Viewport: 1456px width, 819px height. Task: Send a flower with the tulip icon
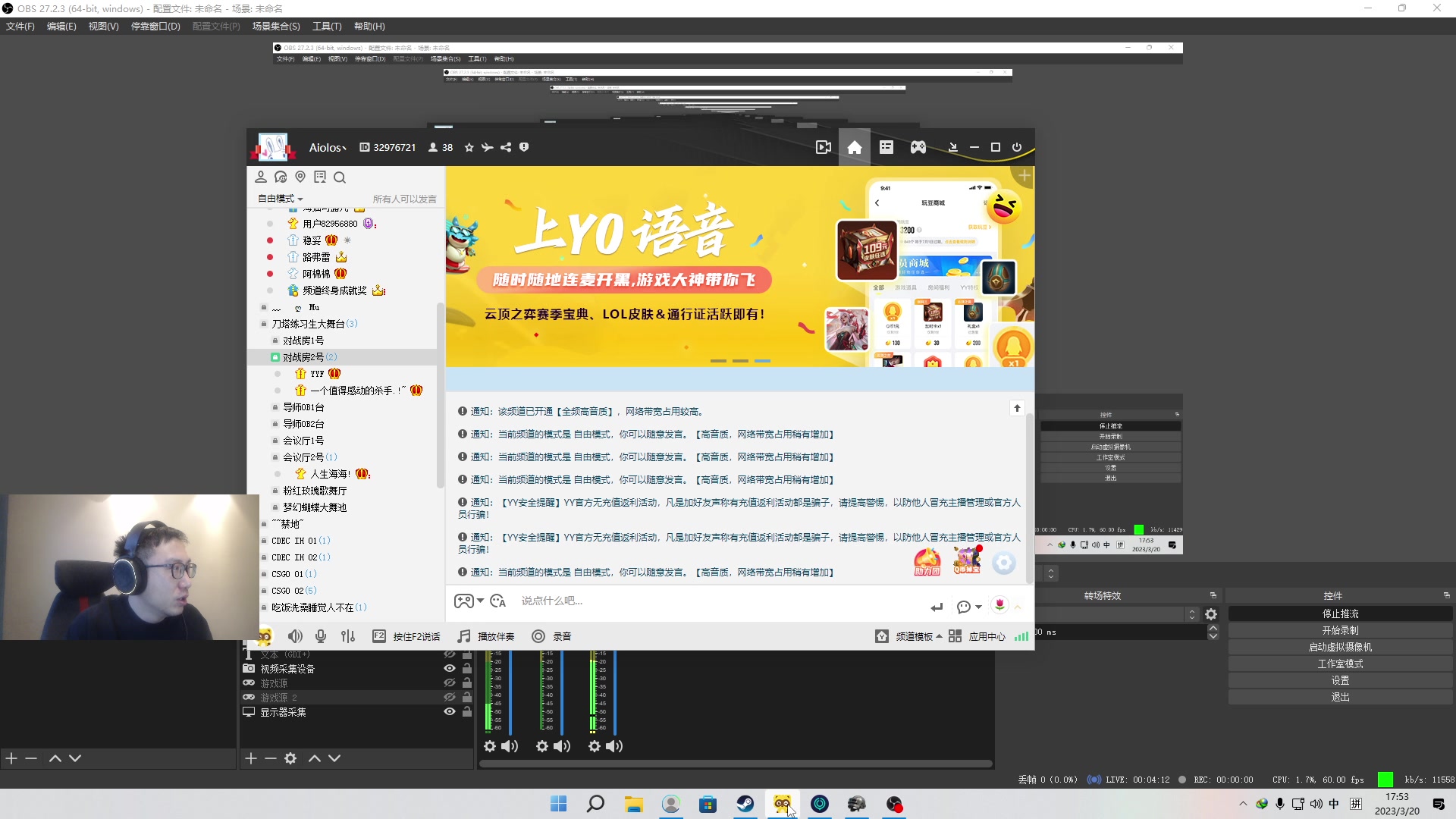point(1000,605)
